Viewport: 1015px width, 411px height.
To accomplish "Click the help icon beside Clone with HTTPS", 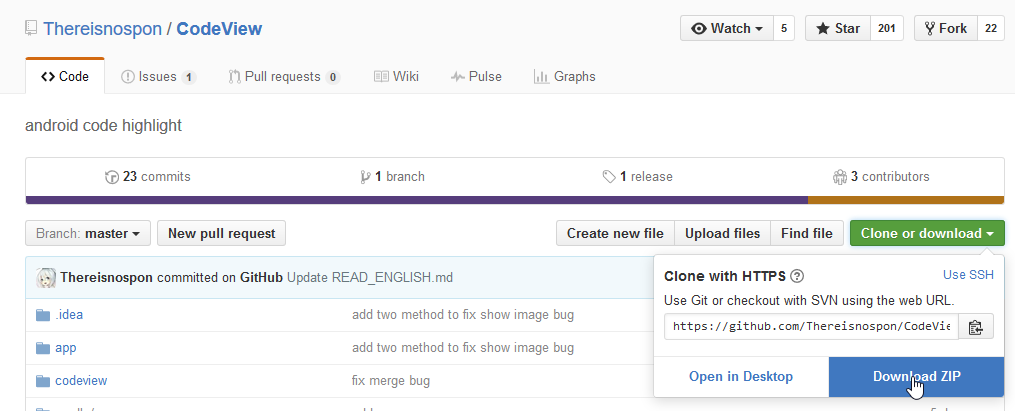I will [x=797, y=276].
